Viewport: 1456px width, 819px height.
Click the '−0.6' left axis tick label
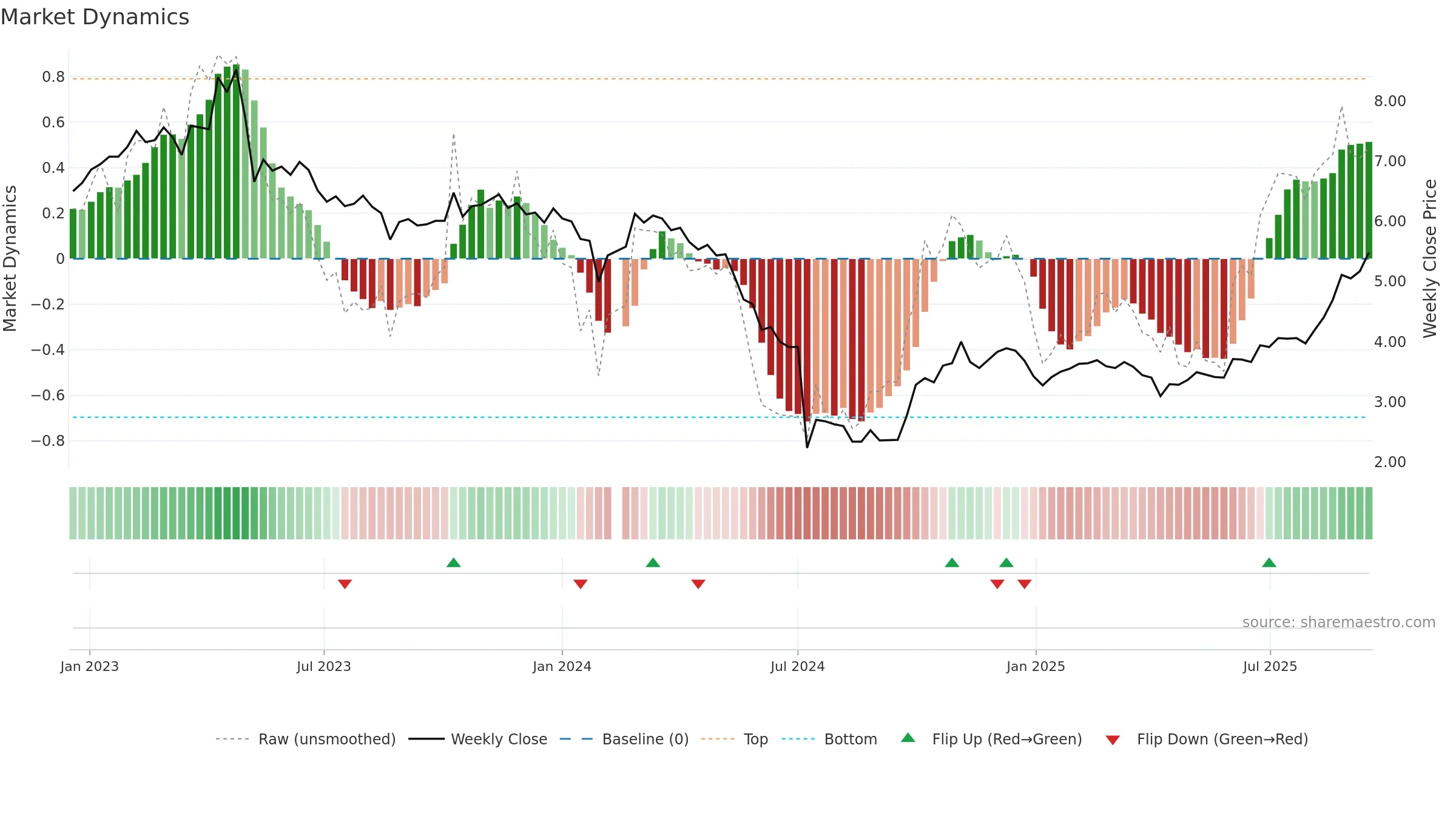(48, 396)
